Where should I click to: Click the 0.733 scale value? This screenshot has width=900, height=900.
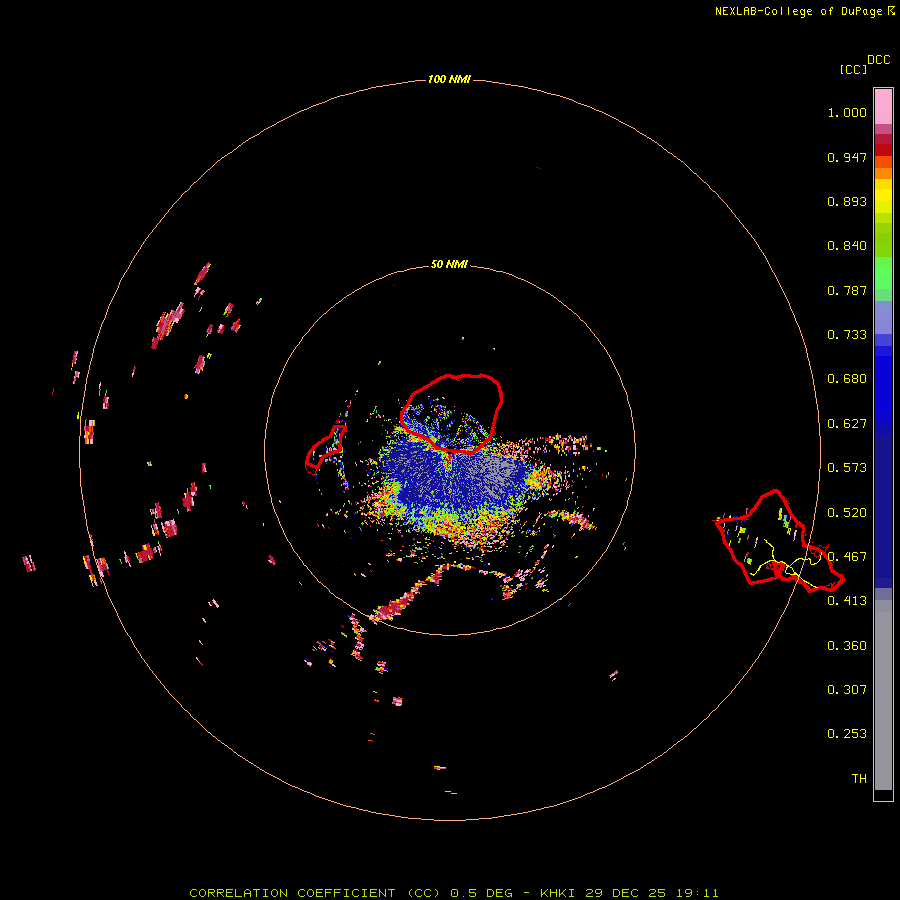tap(847, 335)
